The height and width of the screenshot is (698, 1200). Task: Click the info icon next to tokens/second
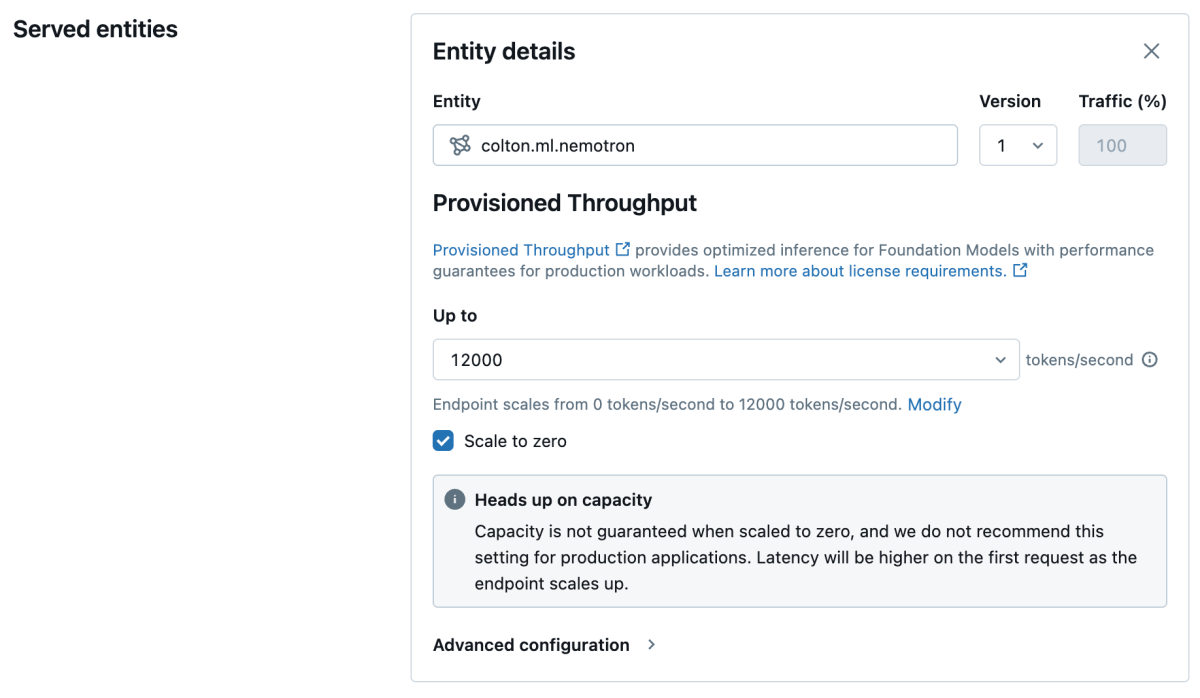1150,360
